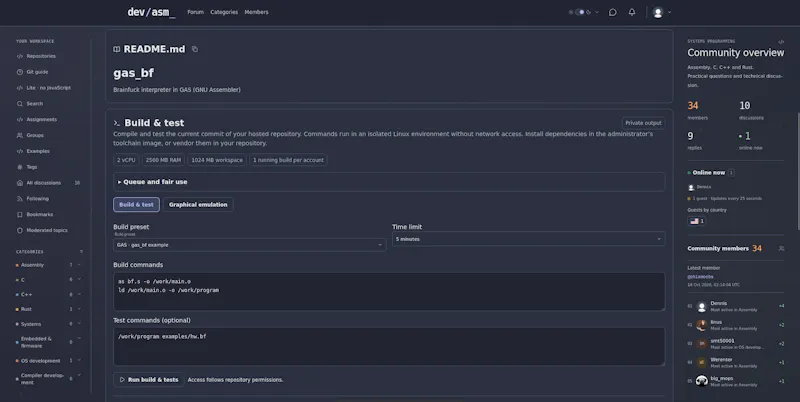The image size is (800, 402).
Task: Expand the Systems category chevron
Action: 79,323
